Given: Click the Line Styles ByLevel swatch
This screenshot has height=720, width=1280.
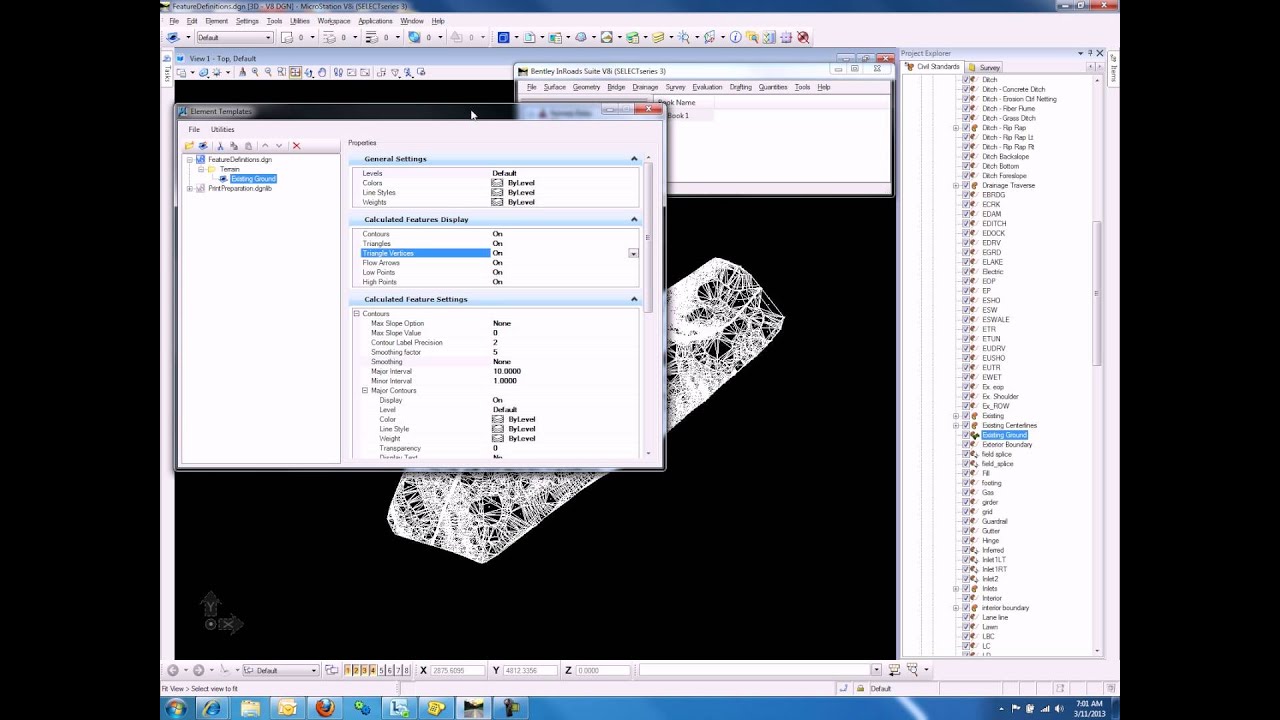Looking at the screenshot, I should pyautogui.click(x=497, y=193).
